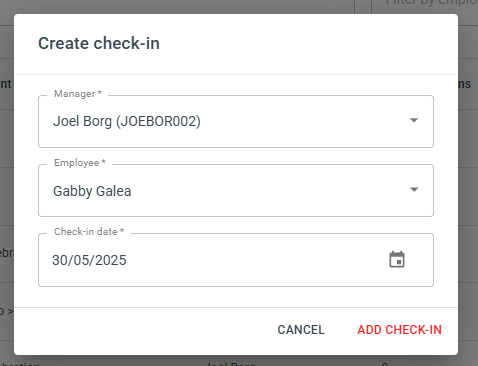Open the calendar date picker icon

click(x=397, y=260)
